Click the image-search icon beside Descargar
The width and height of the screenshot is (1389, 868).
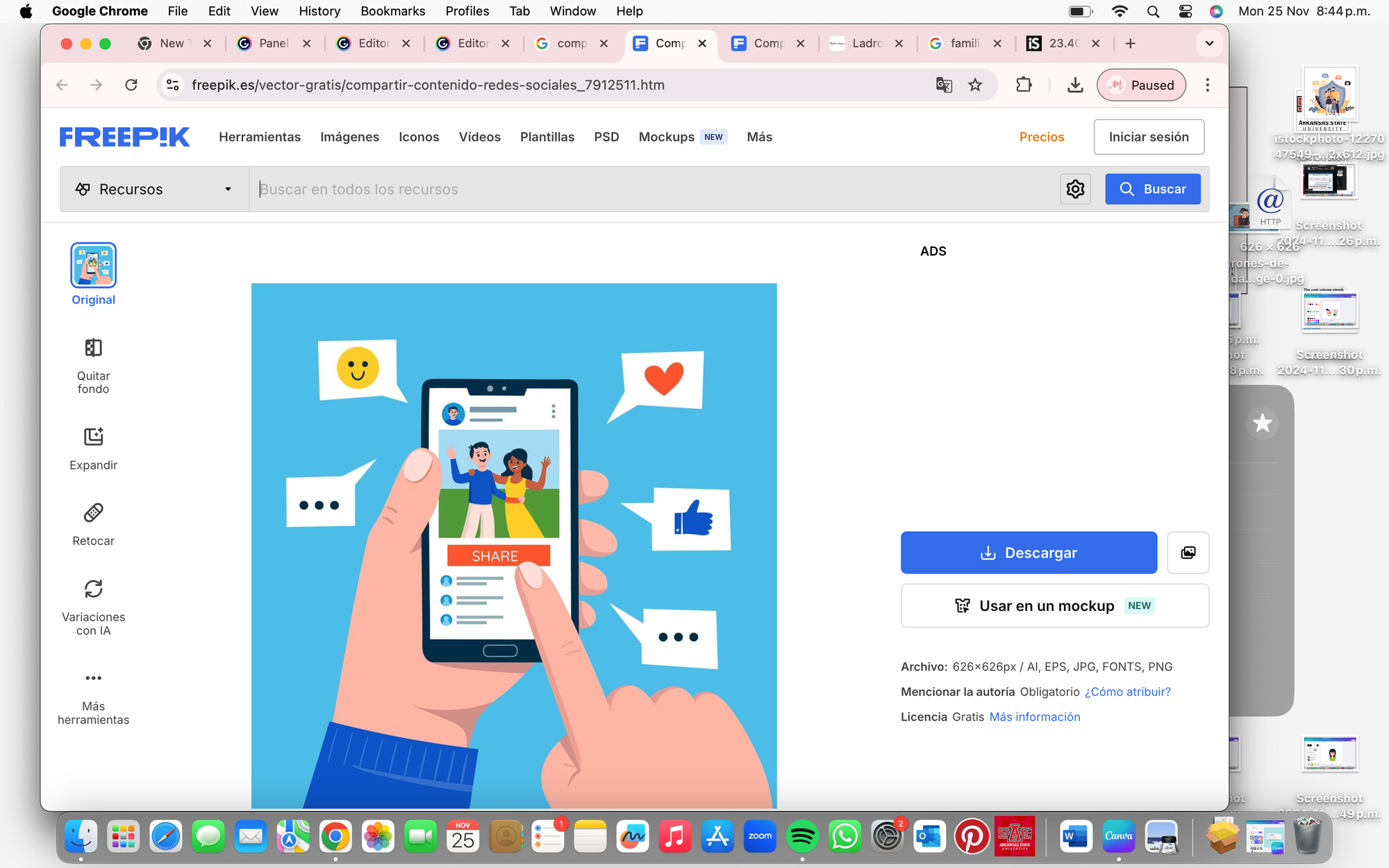click(x=1188, y=553)
